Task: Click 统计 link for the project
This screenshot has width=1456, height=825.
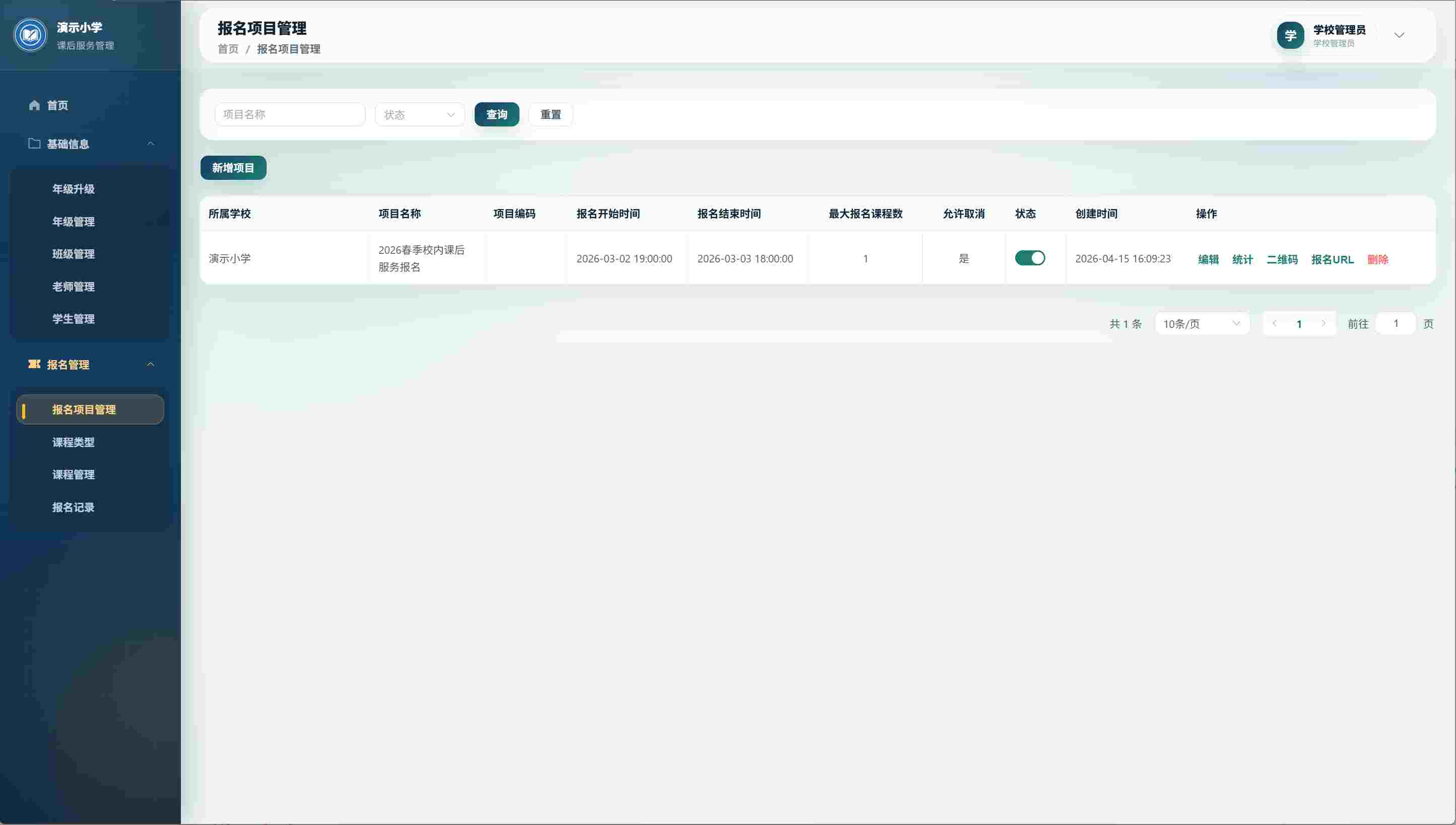Action: coord(1242,259)
